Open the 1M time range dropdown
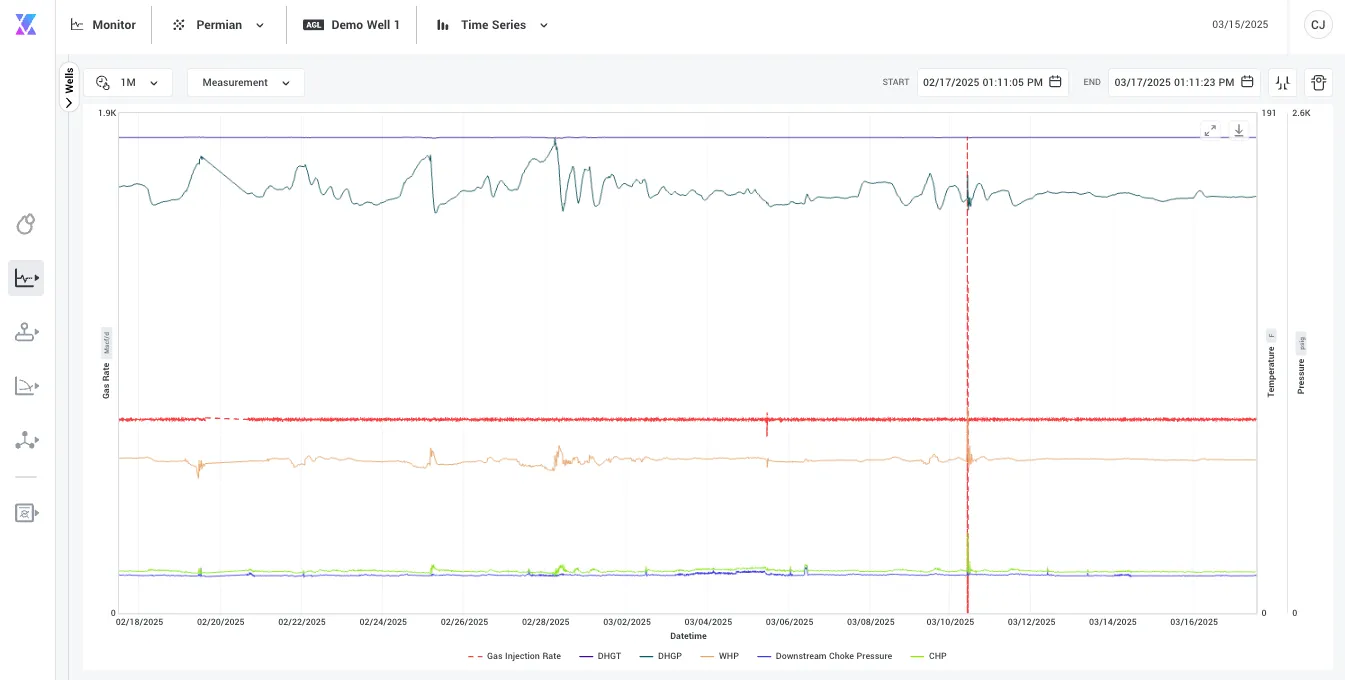 click(128, 82)
